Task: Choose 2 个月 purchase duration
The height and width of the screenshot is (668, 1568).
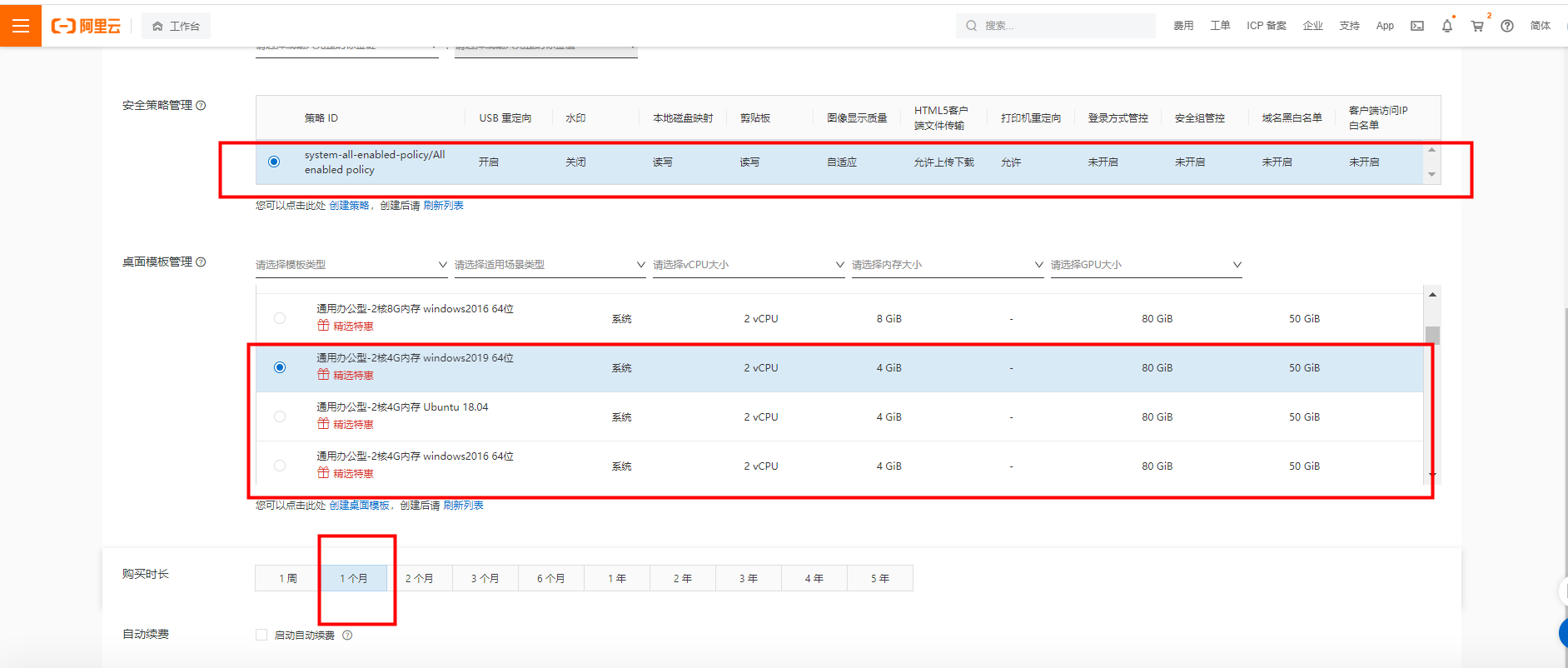Action: click(x=420, y=578)
